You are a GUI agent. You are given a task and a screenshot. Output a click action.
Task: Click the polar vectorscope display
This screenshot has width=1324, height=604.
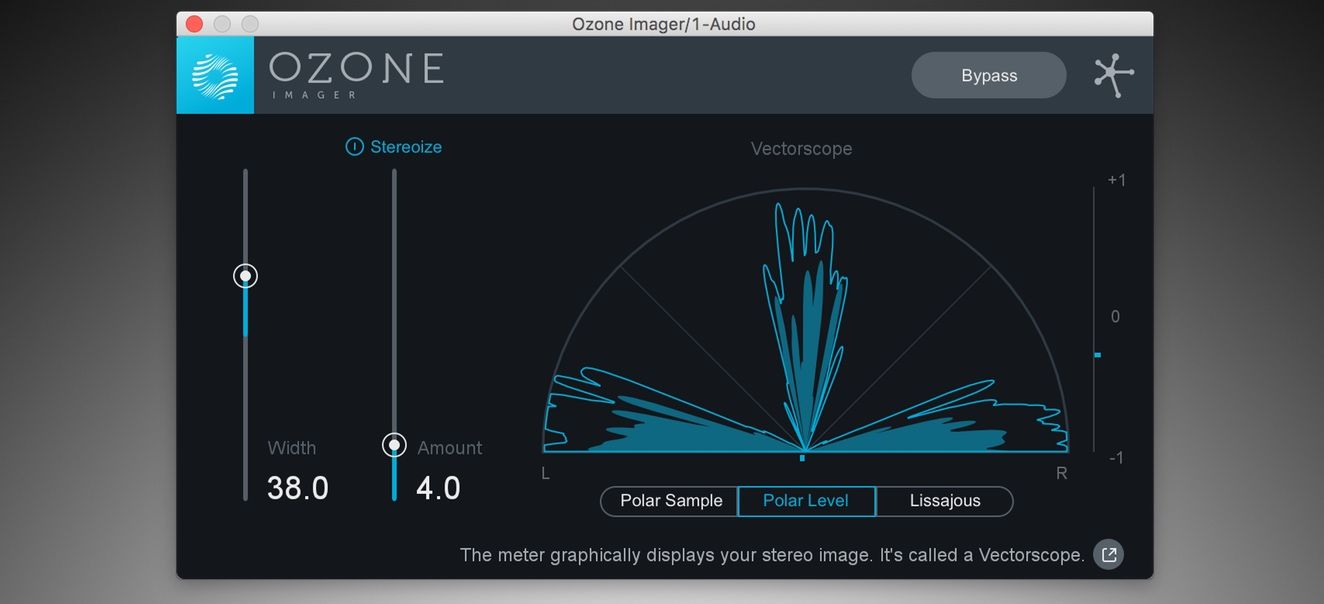pyautogui.click(x=806, y=320)
